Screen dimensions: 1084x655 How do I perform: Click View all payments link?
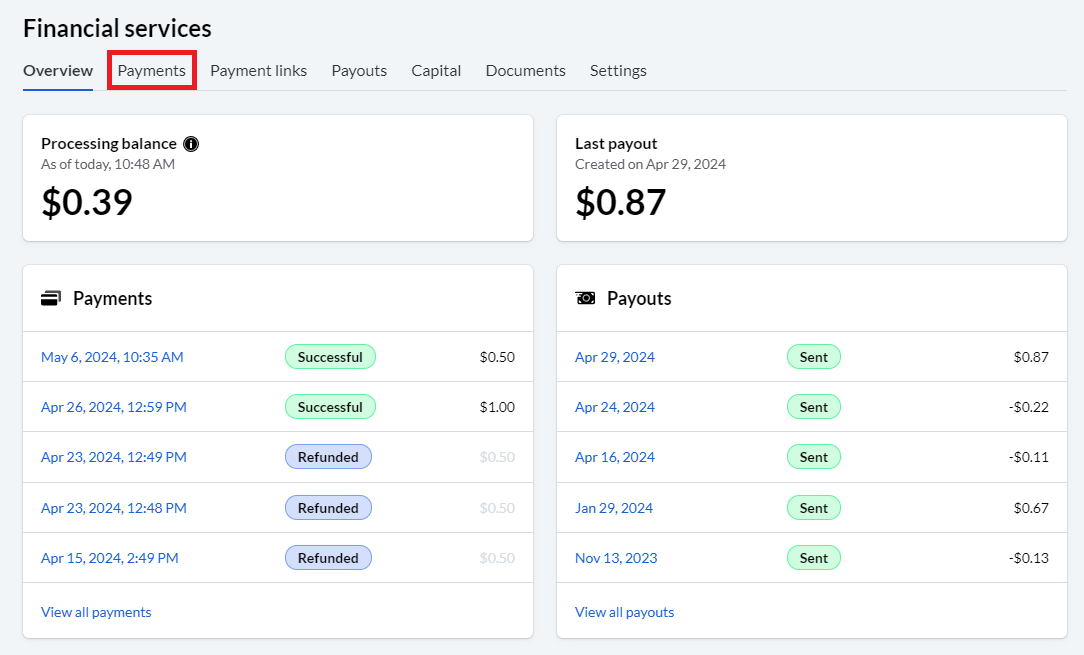[96, 612]
